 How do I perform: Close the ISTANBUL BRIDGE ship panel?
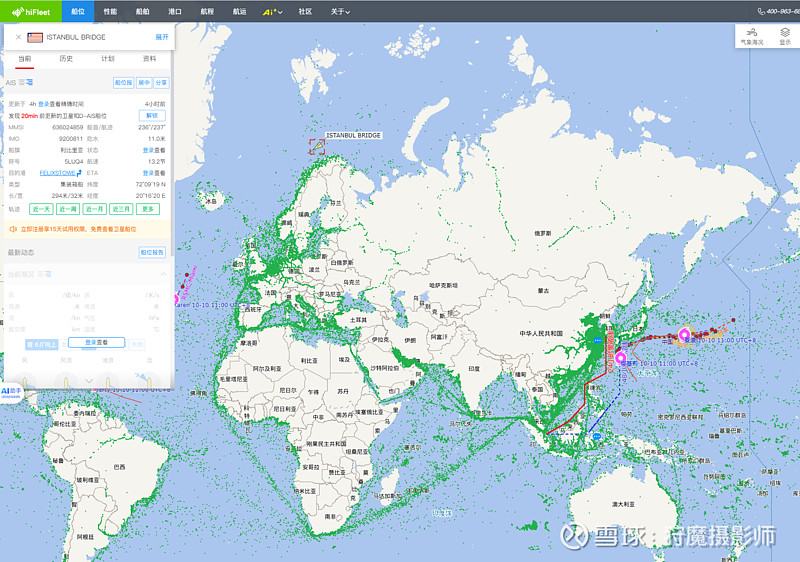(18, 37)
